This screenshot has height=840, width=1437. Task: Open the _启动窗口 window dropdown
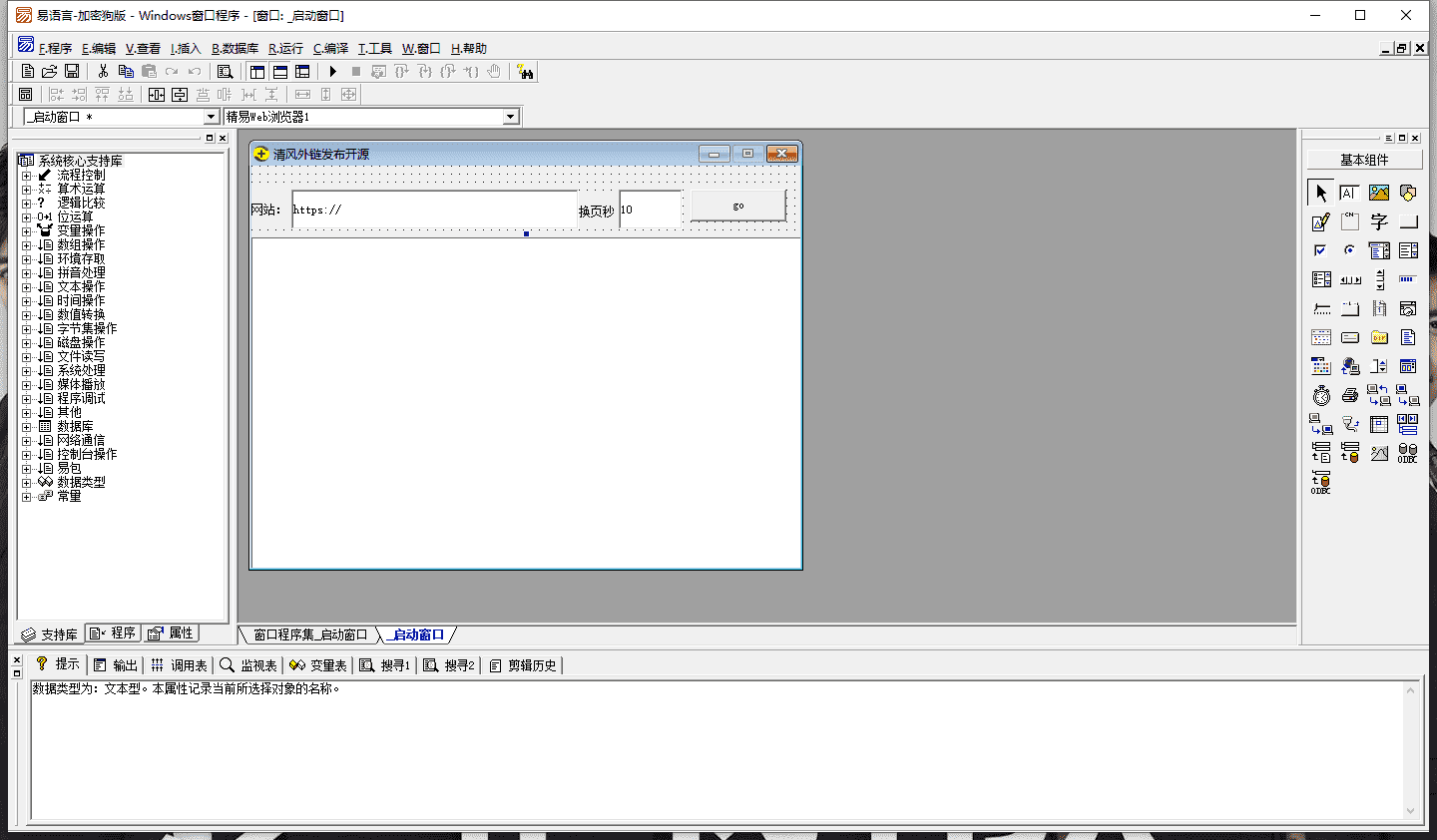point(211,117)
